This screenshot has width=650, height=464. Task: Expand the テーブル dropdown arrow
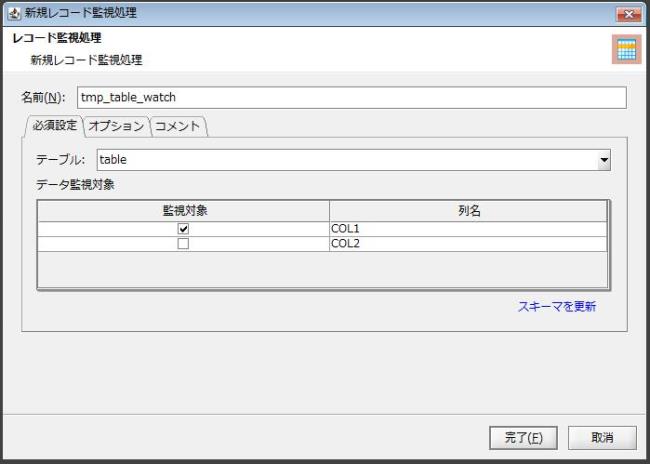pos(603,160)
